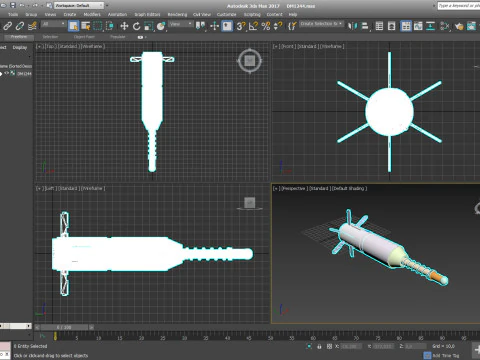The image size is (480, 360).
Task: Open the Rendering menu
Action: pyautogui.click(x=177, y=14)
